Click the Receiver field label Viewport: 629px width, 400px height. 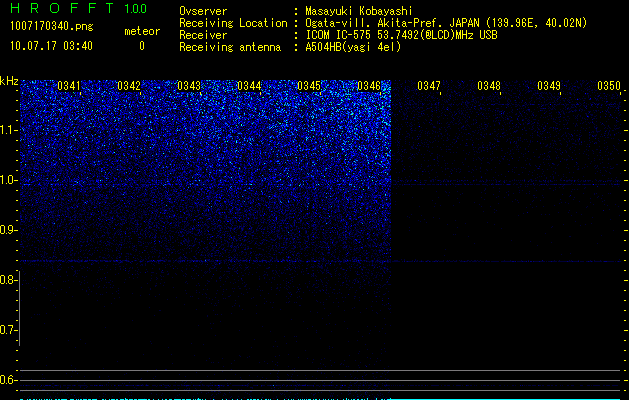[x=203, y=35]
